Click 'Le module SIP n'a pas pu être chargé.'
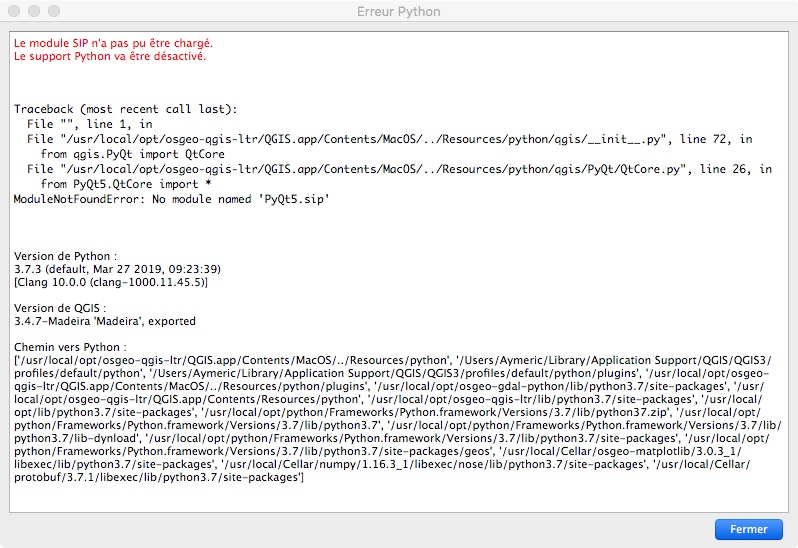This screenshot has width=798, height=548. coord(113,43)
